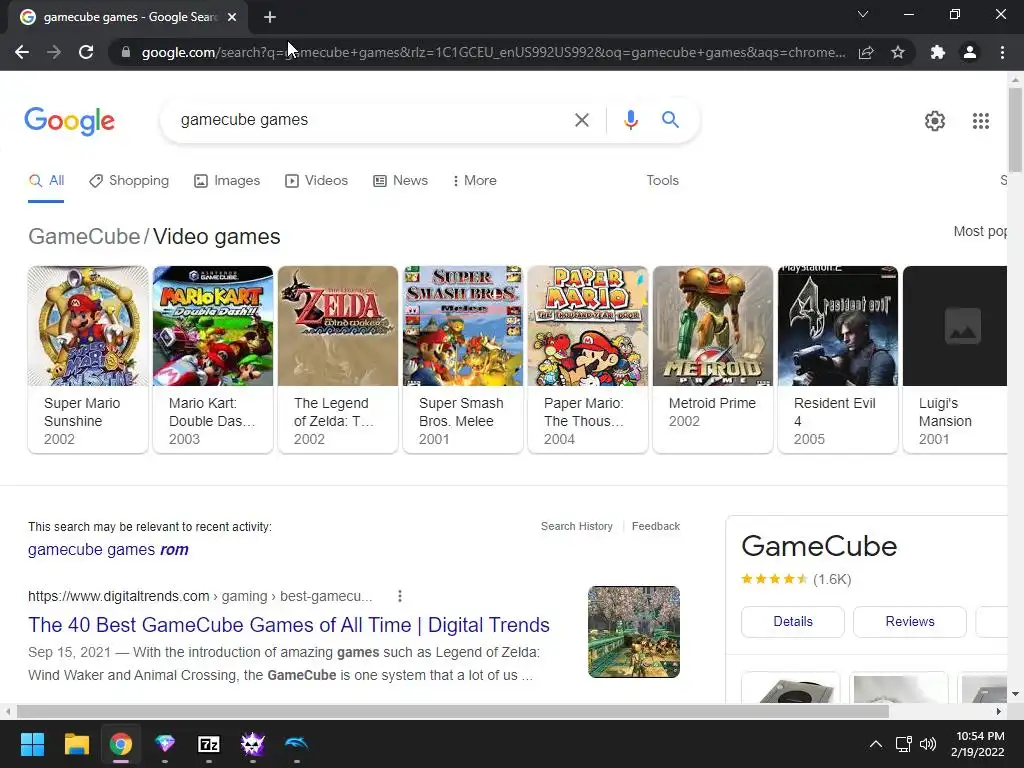
Task: Open the clock showing 10:54 PM
Action: click(978, 744)
